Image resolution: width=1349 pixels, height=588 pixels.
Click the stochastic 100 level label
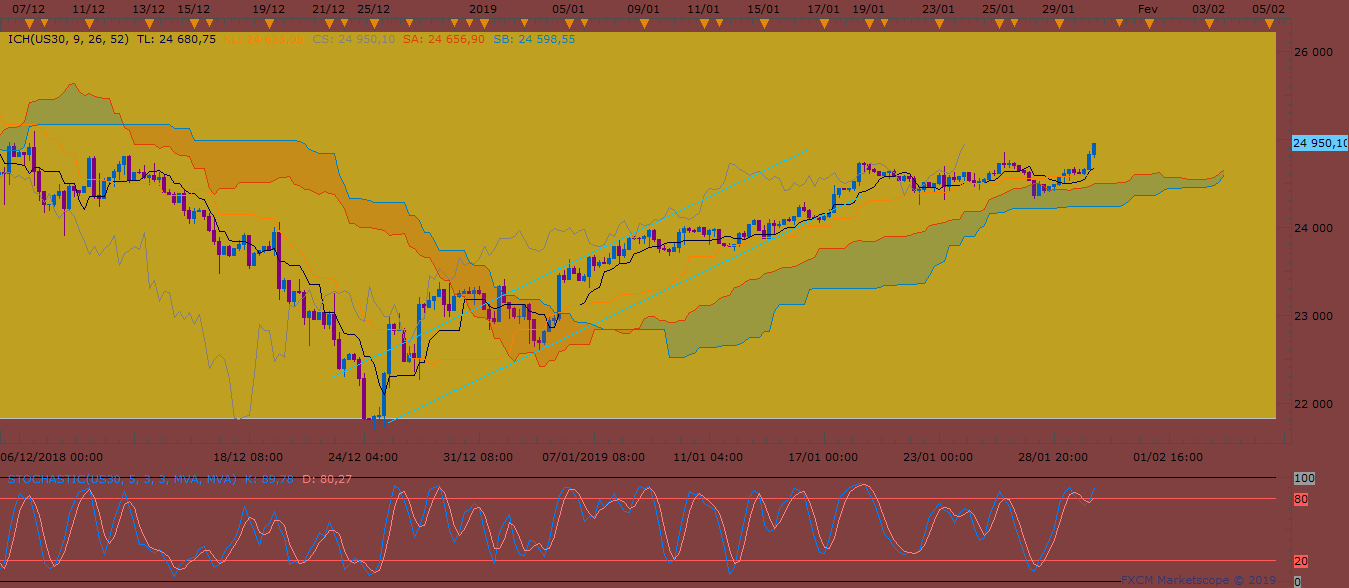pyautogui.click(x=1303, y=479)
